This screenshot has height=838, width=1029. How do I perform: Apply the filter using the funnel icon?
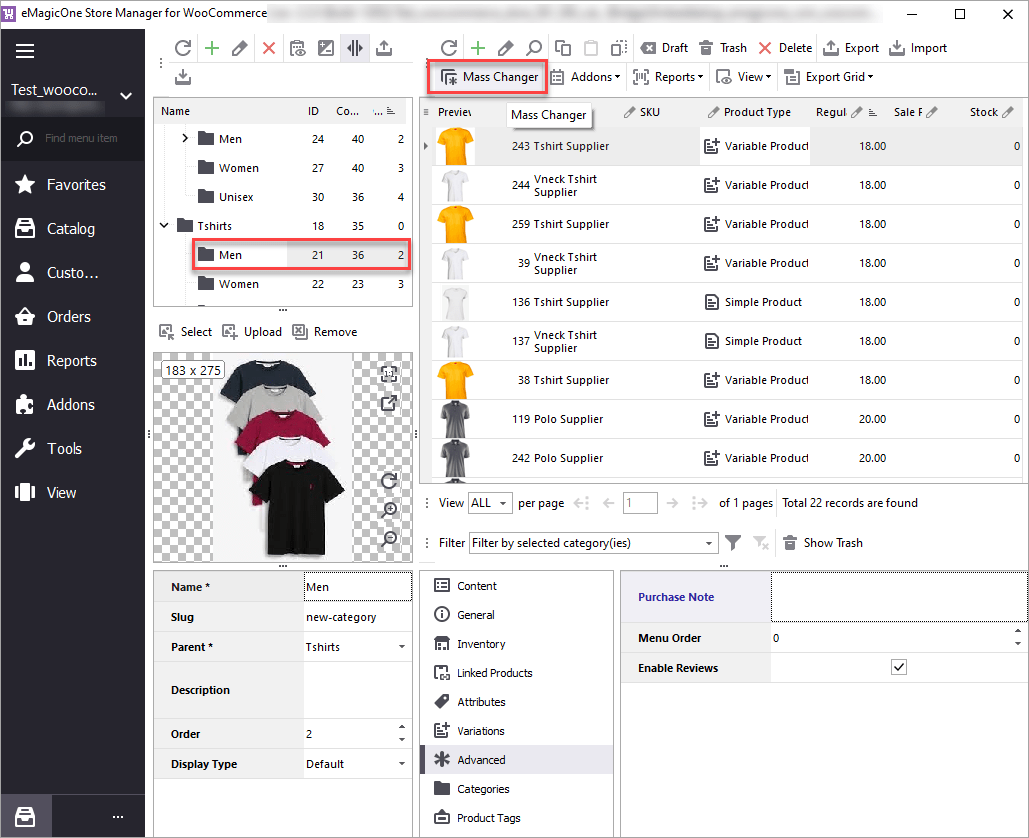pyautogui.click(x=733, y=543)
